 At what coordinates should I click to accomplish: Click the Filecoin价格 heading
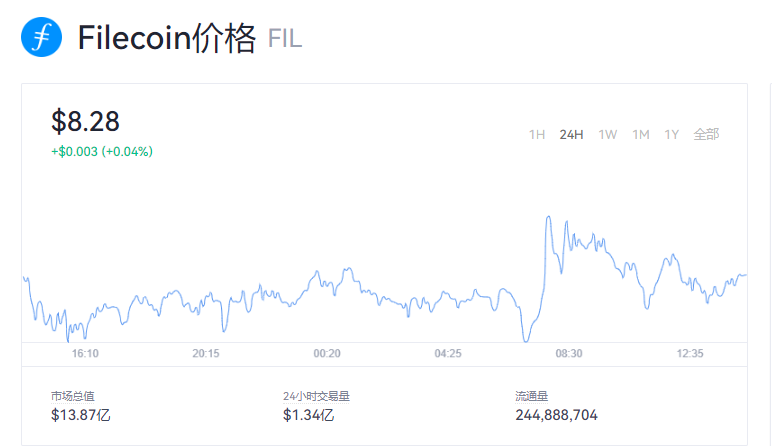167,38
